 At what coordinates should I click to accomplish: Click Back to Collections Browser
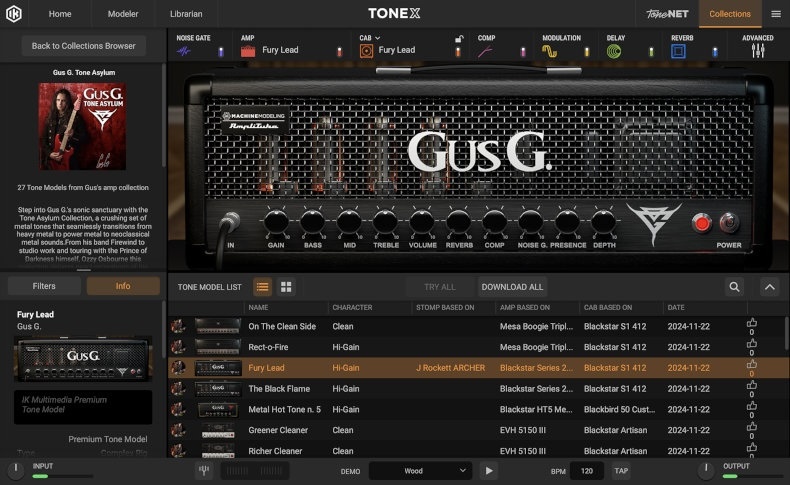click(x=84, y=46)
